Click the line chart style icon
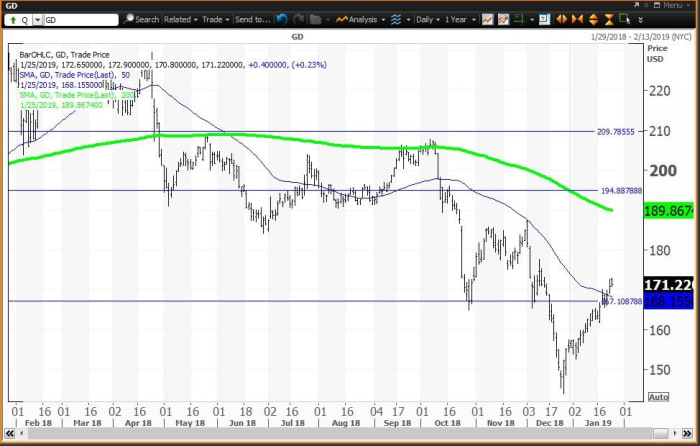 487,20
